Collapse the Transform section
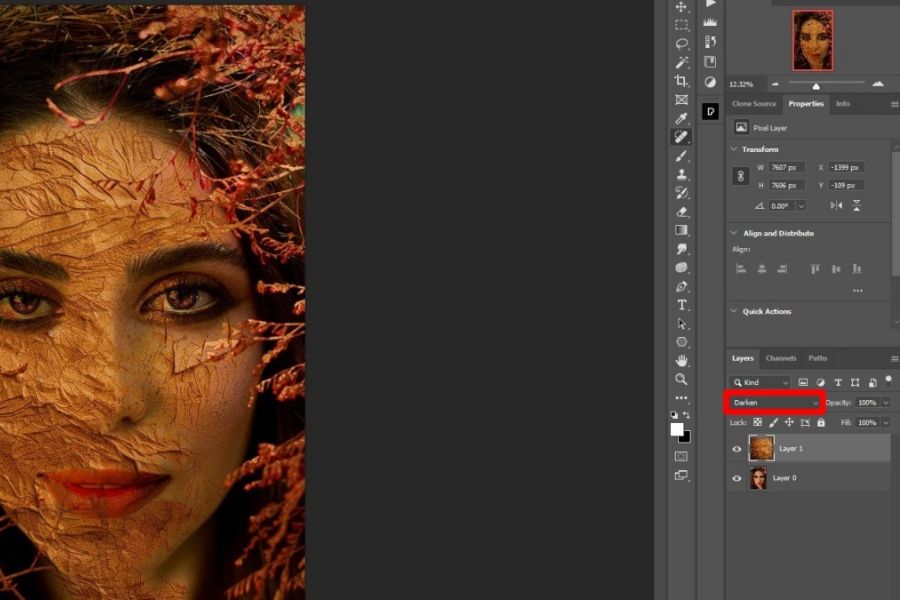The height and width of the screenshot is (600, 900). 734,149
